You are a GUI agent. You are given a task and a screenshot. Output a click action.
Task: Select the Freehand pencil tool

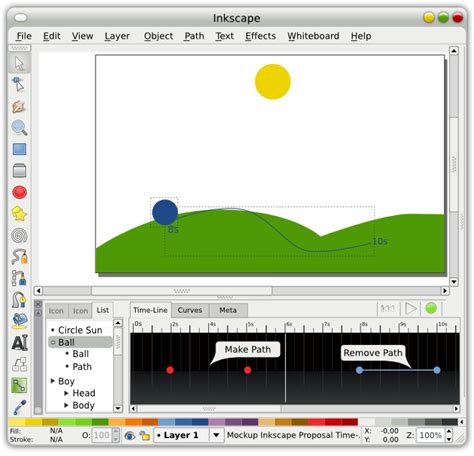coord(19,257)
